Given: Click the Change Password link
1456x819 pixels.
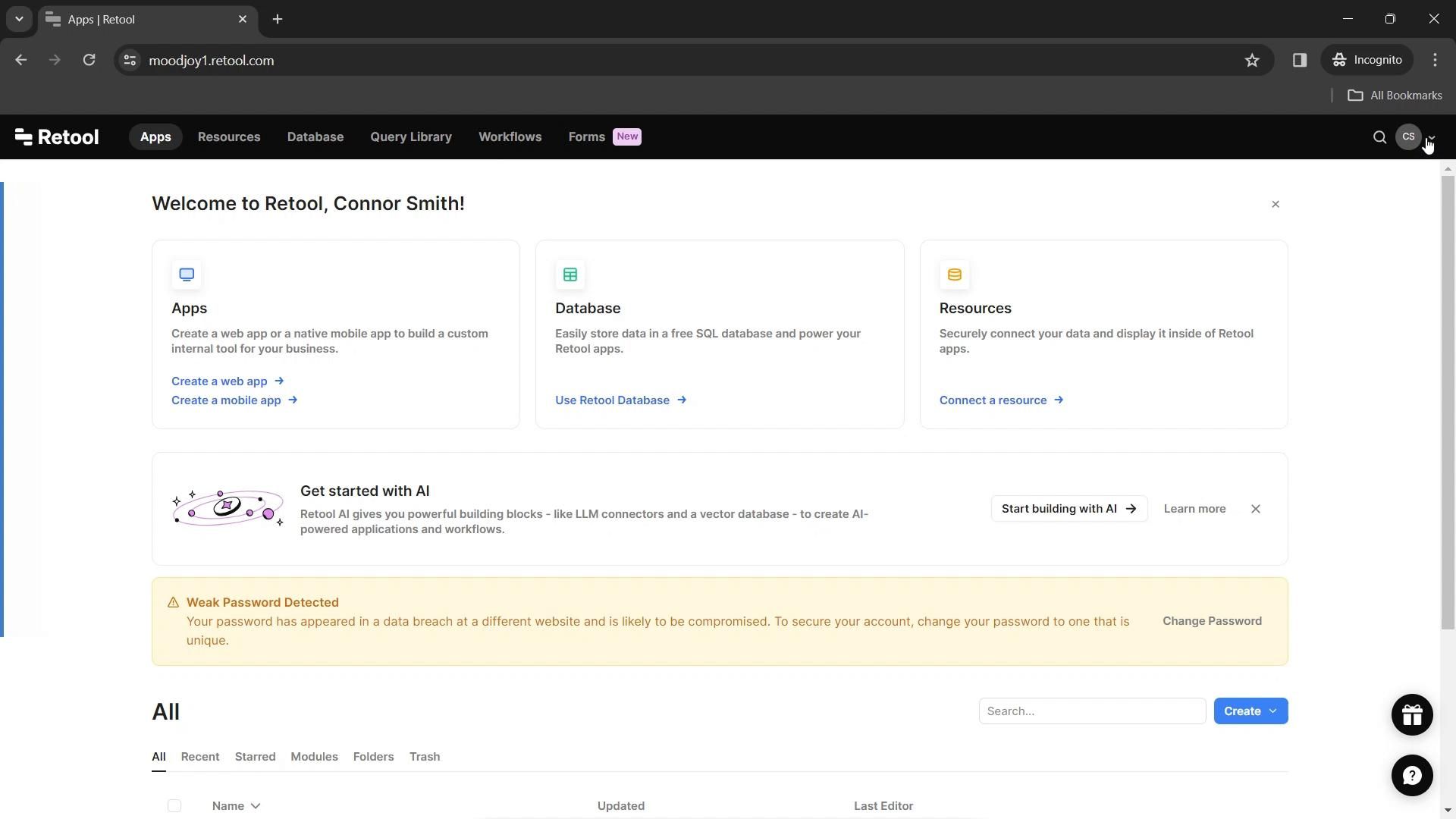Looking at the screenshot, I should (1212, 621).
